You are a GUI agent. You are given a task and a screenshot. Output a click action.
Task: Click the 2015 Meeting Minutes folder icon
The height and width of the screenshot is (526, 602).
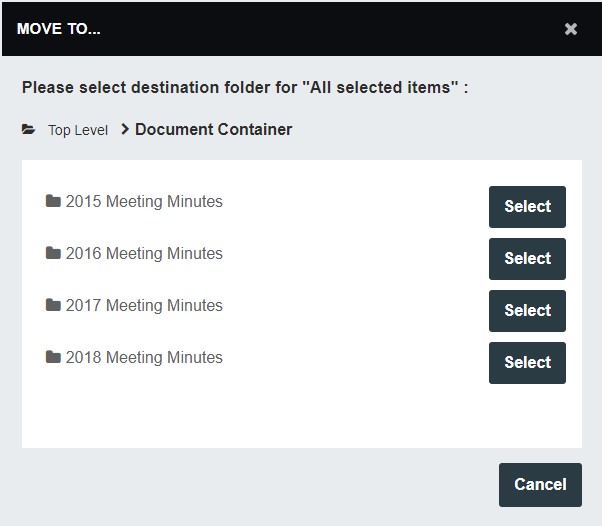click(x=53, y=201)
